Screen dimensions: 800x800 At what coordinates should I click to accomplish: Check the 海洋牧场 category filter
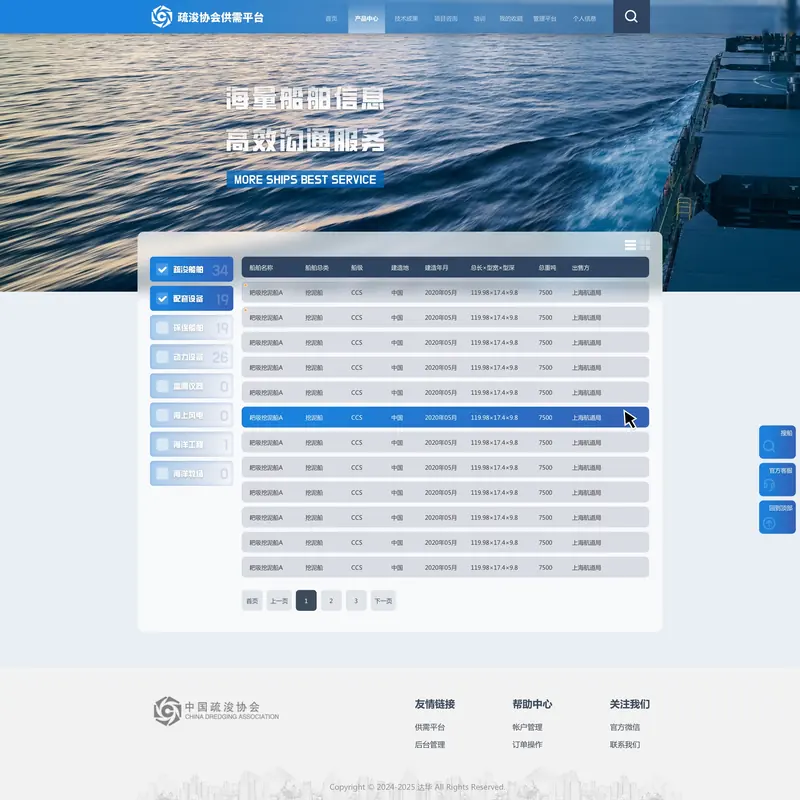pos(191,473)
